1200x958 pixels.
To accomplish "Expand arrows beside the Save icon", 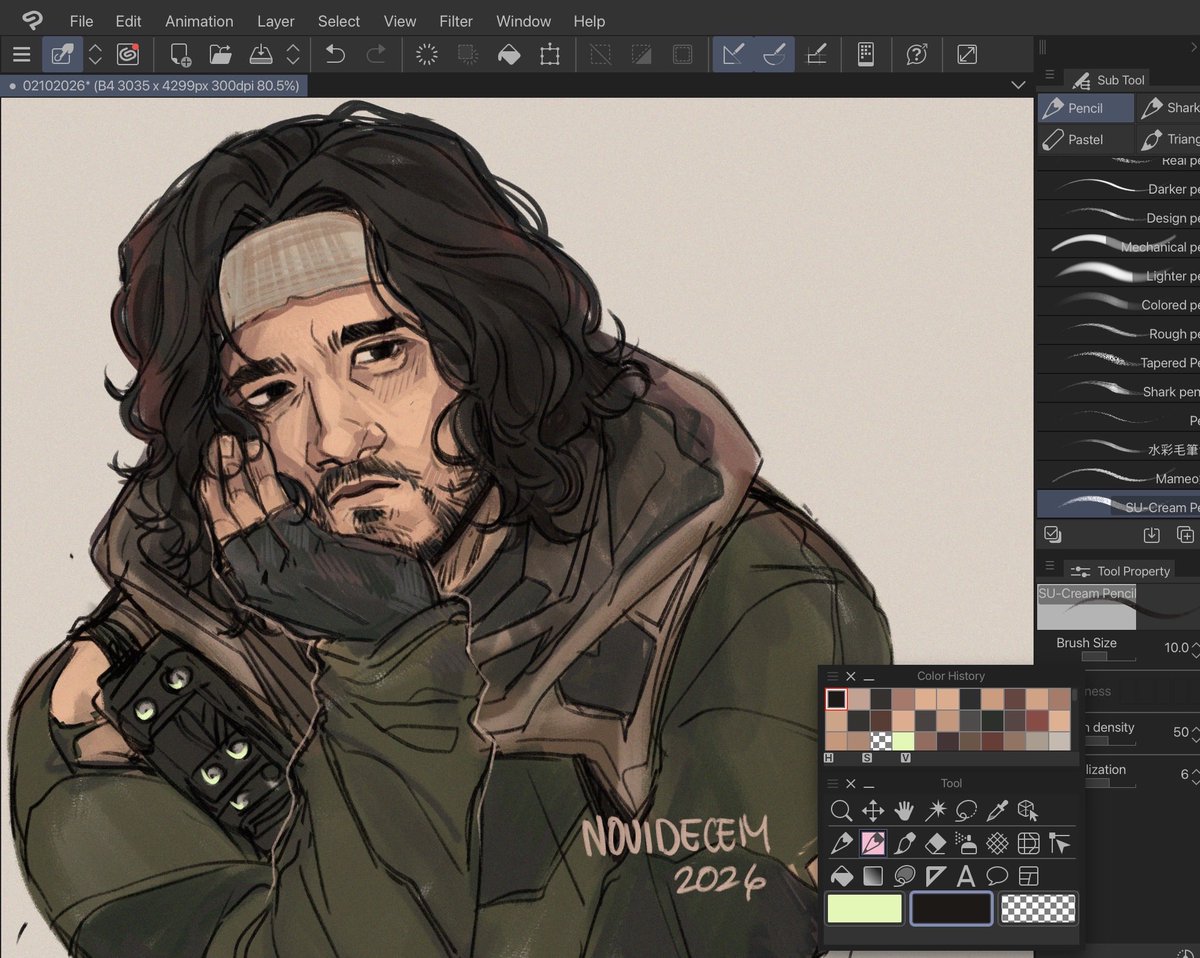I will point(293,54).
